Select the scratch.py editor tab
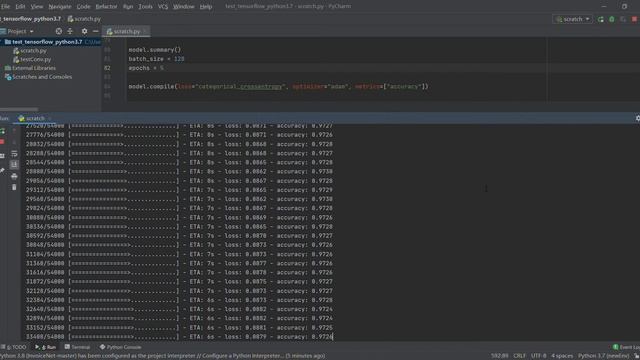 tap(126, 31)
